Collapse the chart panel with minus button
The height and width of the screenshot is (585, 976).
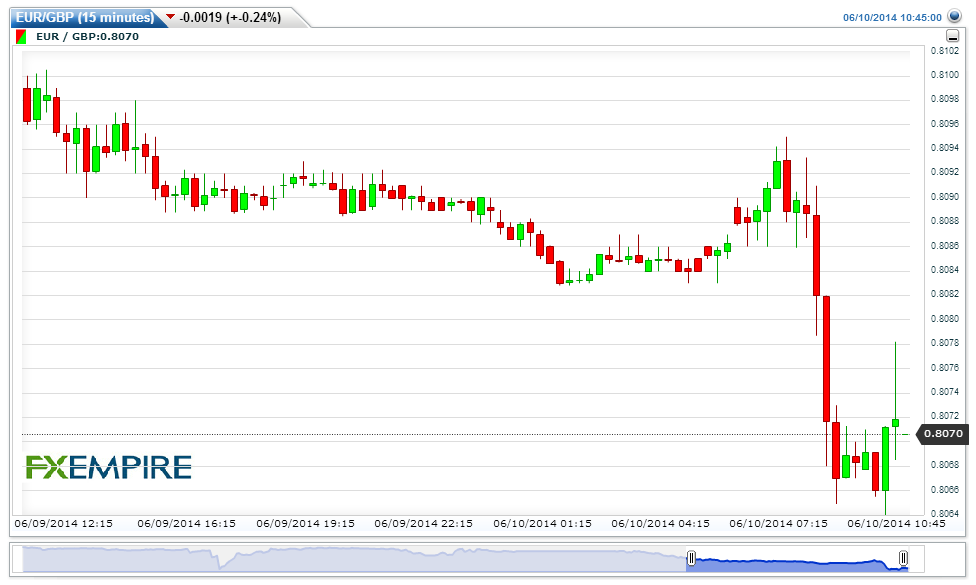point(952,36)
